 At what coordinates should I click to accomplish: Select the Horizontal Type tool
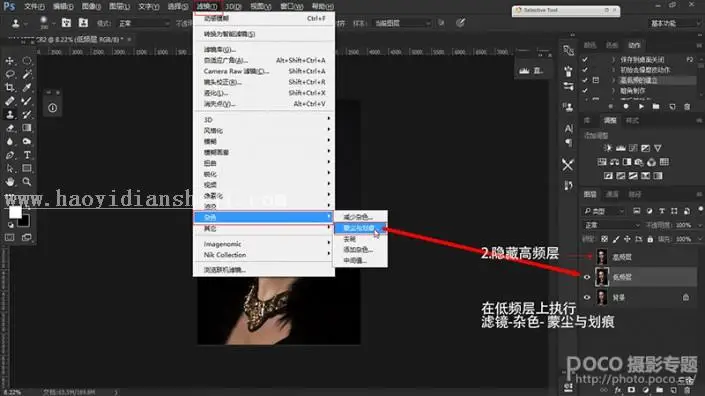pos(27,155)
